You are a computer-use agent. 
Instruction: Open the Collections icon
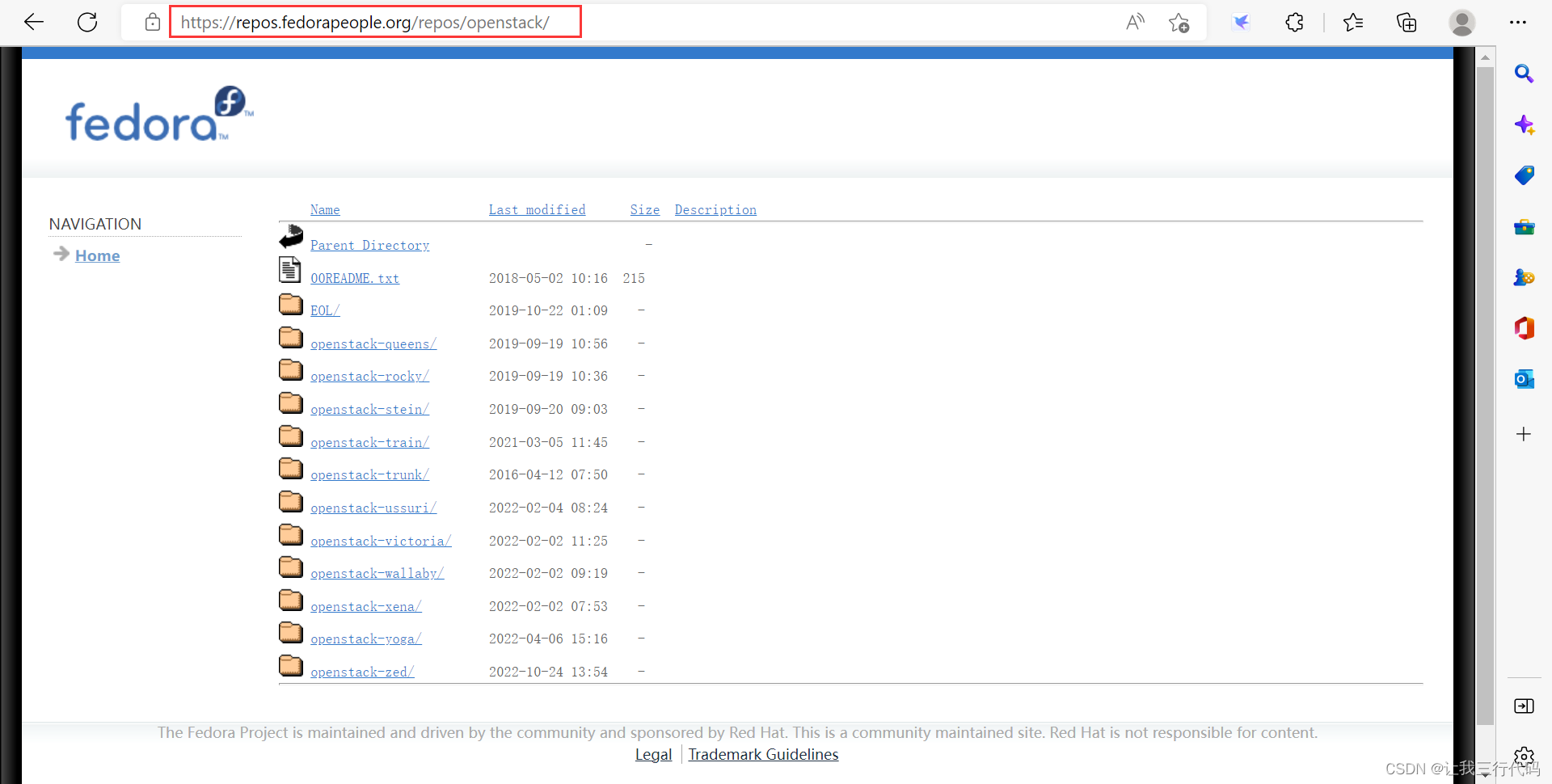click(x=1406, y=22)
